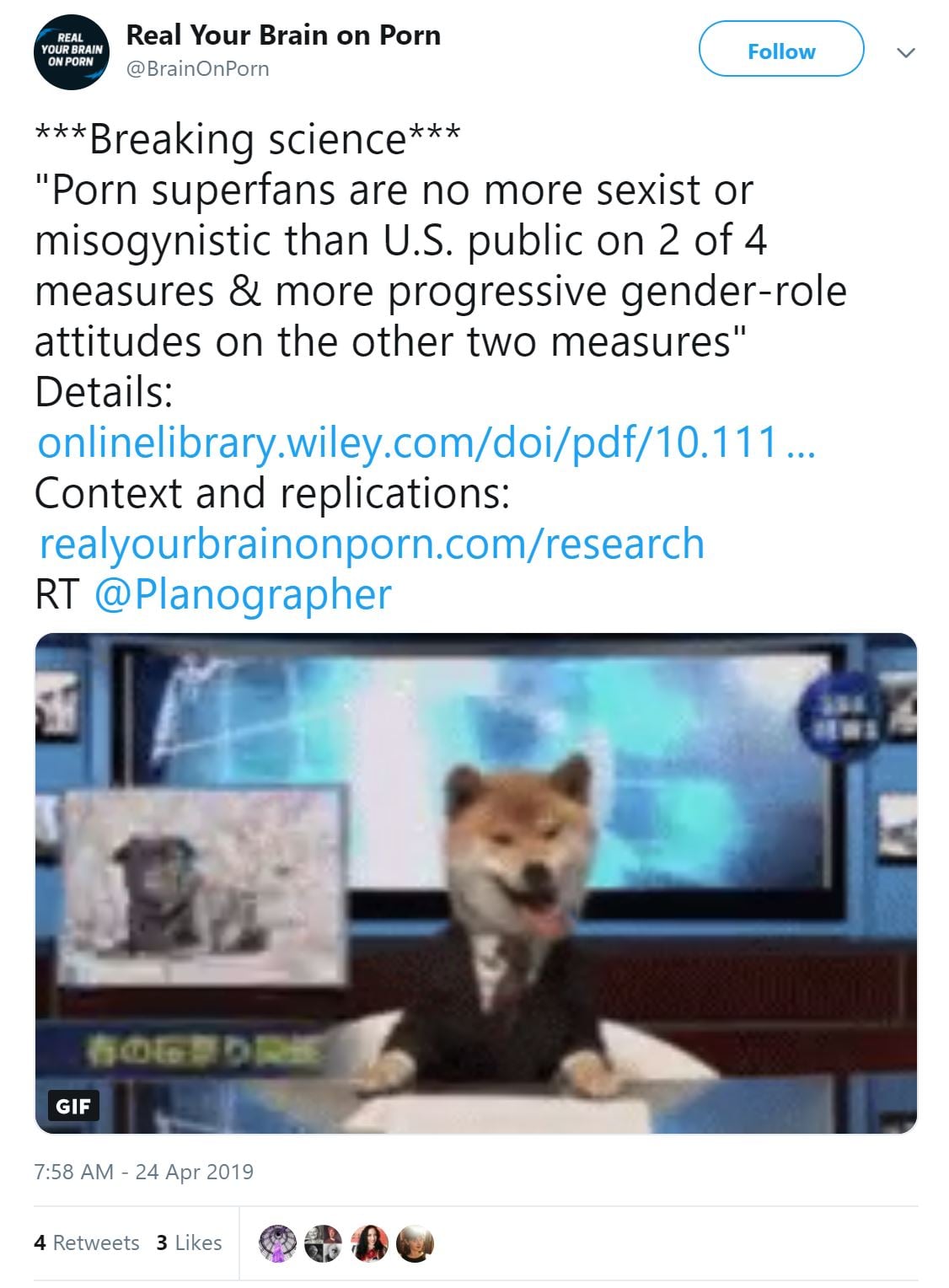Image resolution: width=949 pixels, height=1288 pixels.
Task: Click the third liker avatar with dark-haired woman
Action: (x=369, y=1243)
